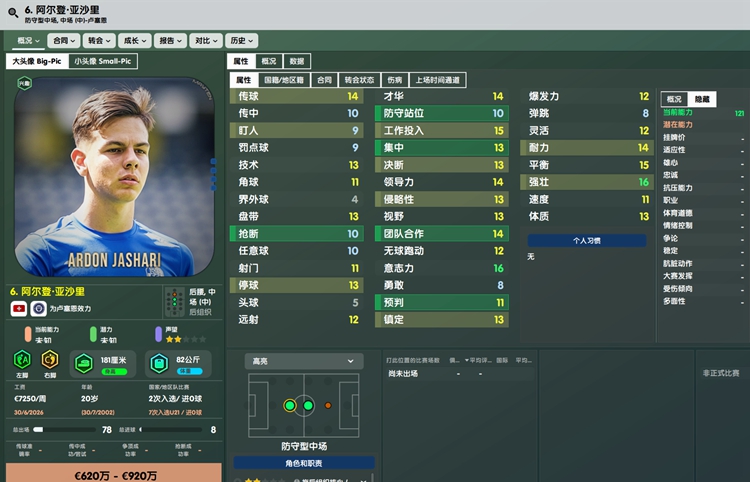Open the 伤病 sub-tab
This screenshot has width=750, height=482.
click(395, 80)
